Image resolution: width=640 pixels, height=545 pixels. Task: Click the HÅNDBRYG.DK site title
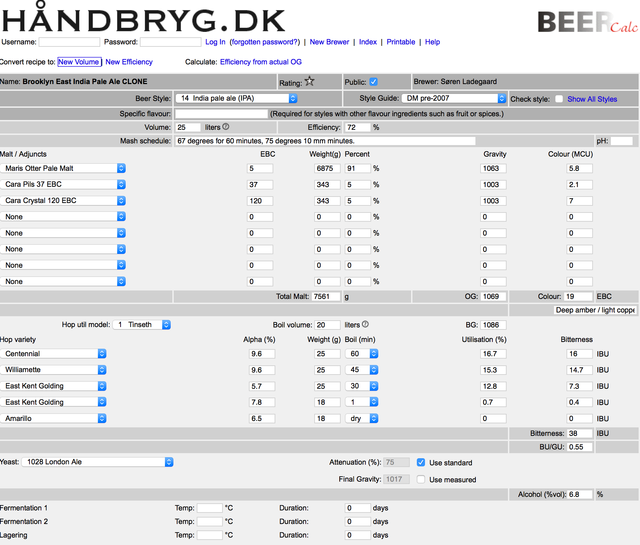point(143,18)
